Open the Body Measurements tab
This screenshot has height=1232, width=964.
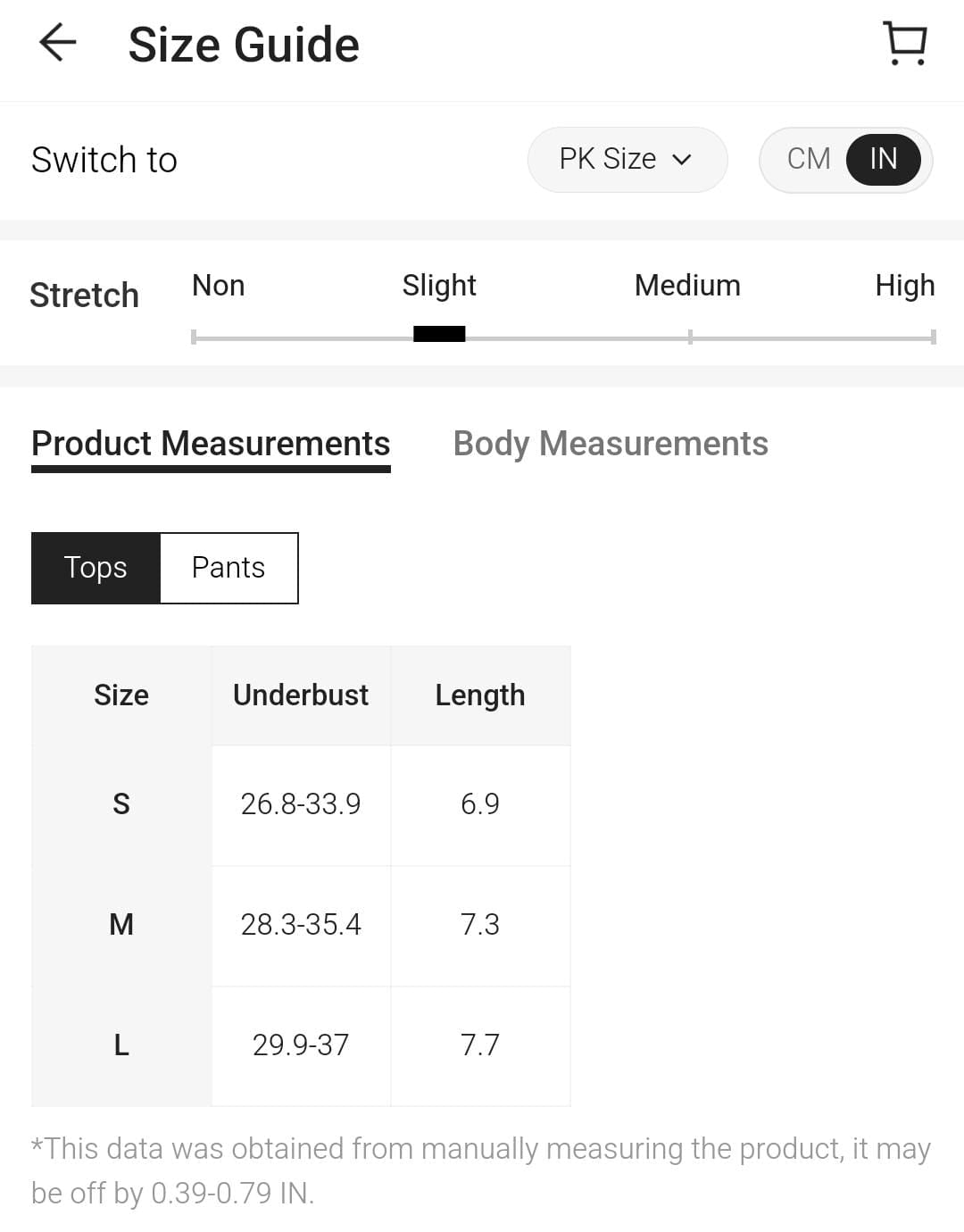point(611,444)
